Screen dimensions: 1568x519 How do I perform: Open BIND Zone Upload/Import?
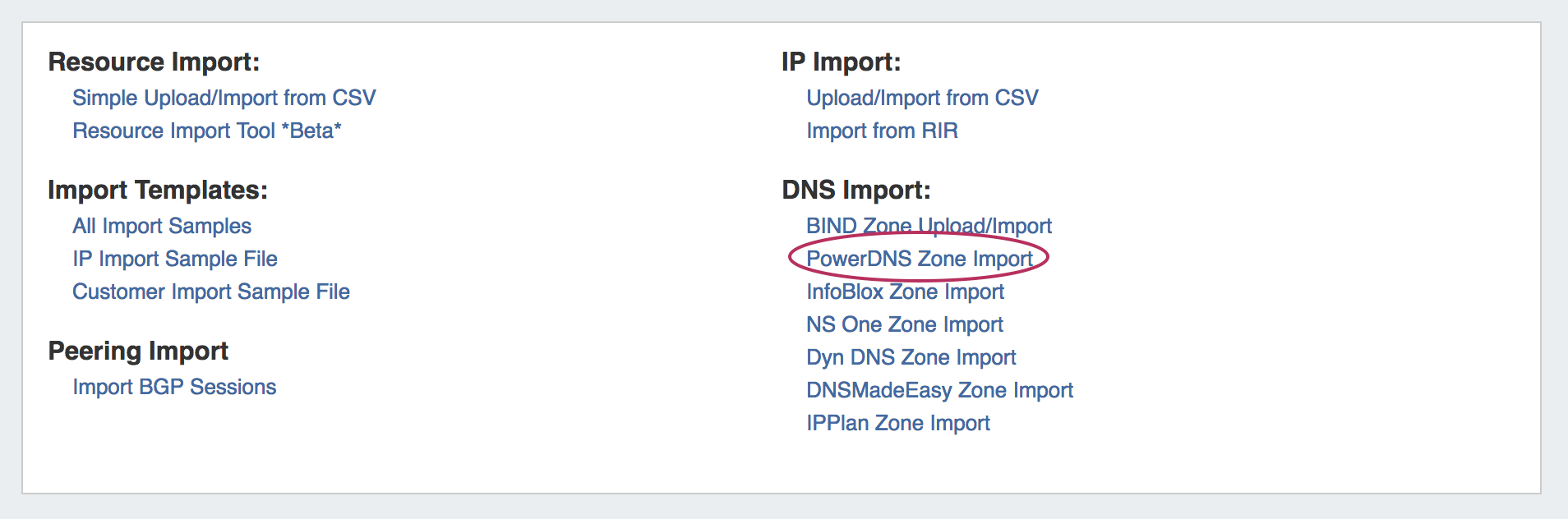(x=929, y=226)
